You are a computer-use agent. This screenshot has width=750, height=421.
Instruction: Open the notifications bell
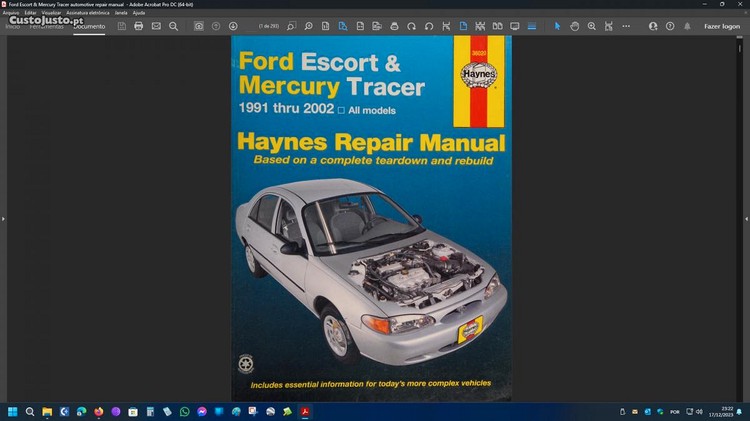[687, 26]
